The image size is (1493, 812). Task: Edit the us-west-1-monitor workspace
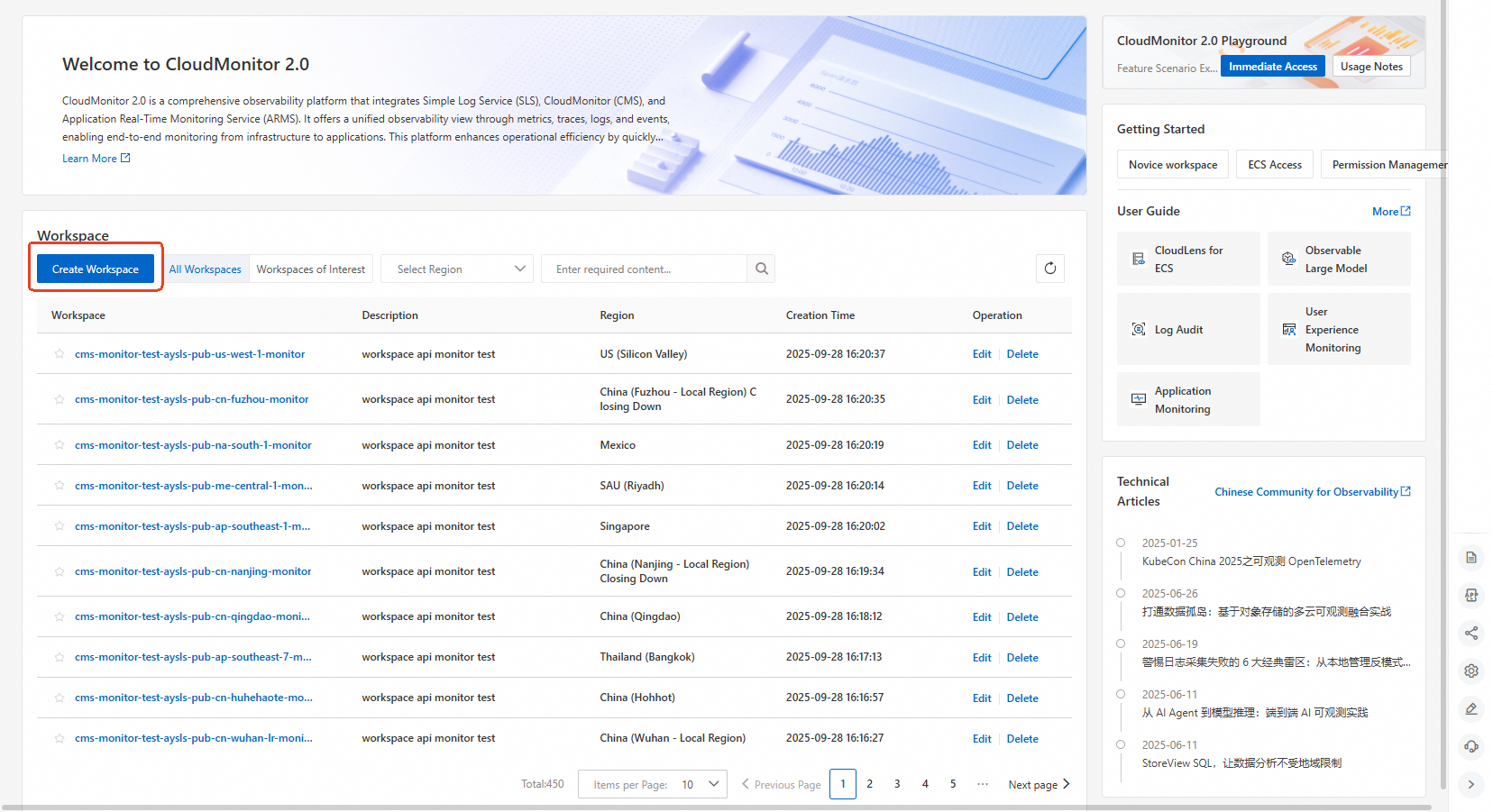point(982,354)
